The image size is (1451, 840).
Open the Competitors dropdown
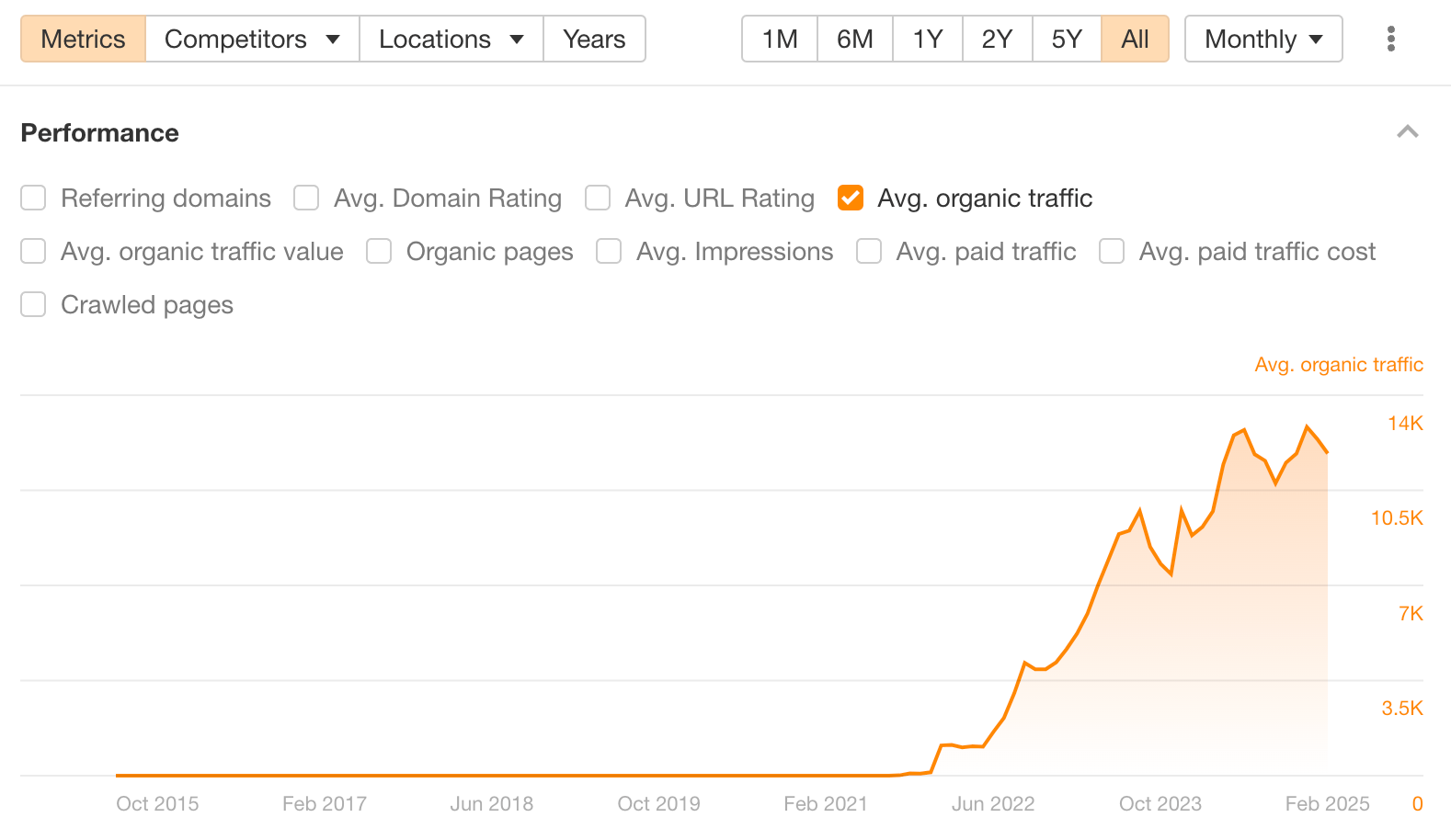252,39
